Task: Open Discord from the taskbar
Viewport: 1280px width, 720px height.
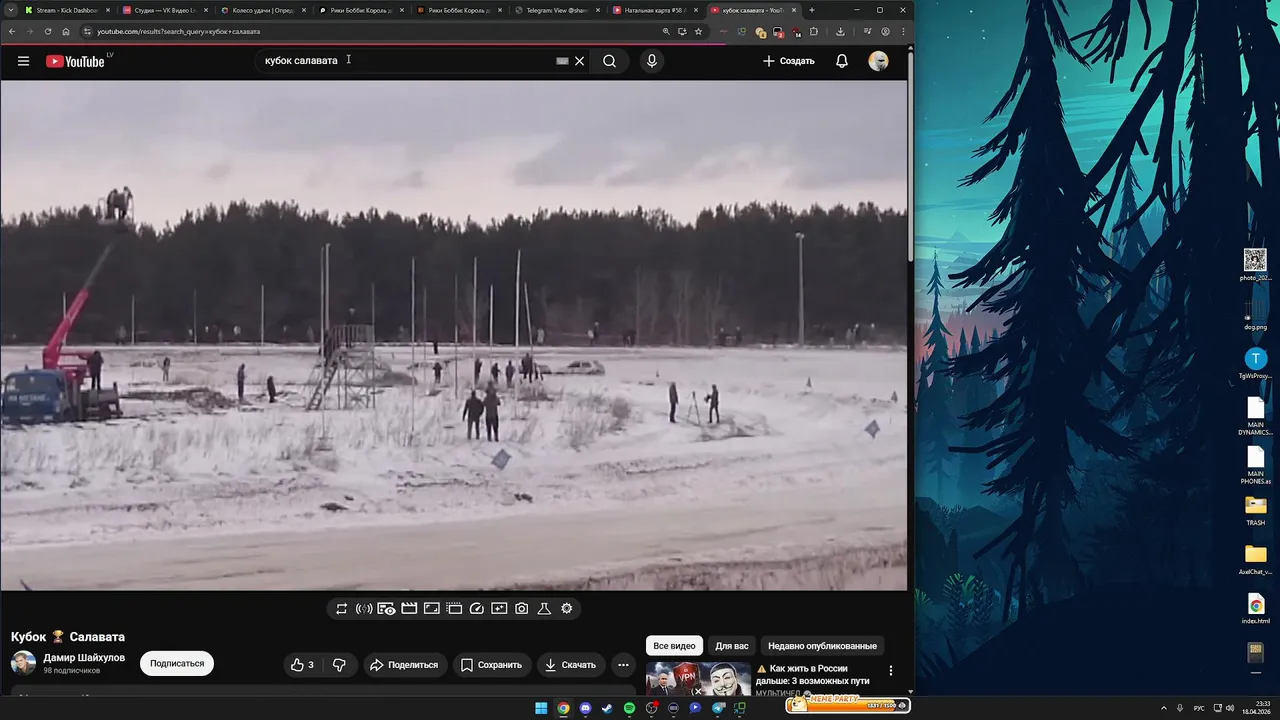Action: pyautogui.click(x=585, y=708)
